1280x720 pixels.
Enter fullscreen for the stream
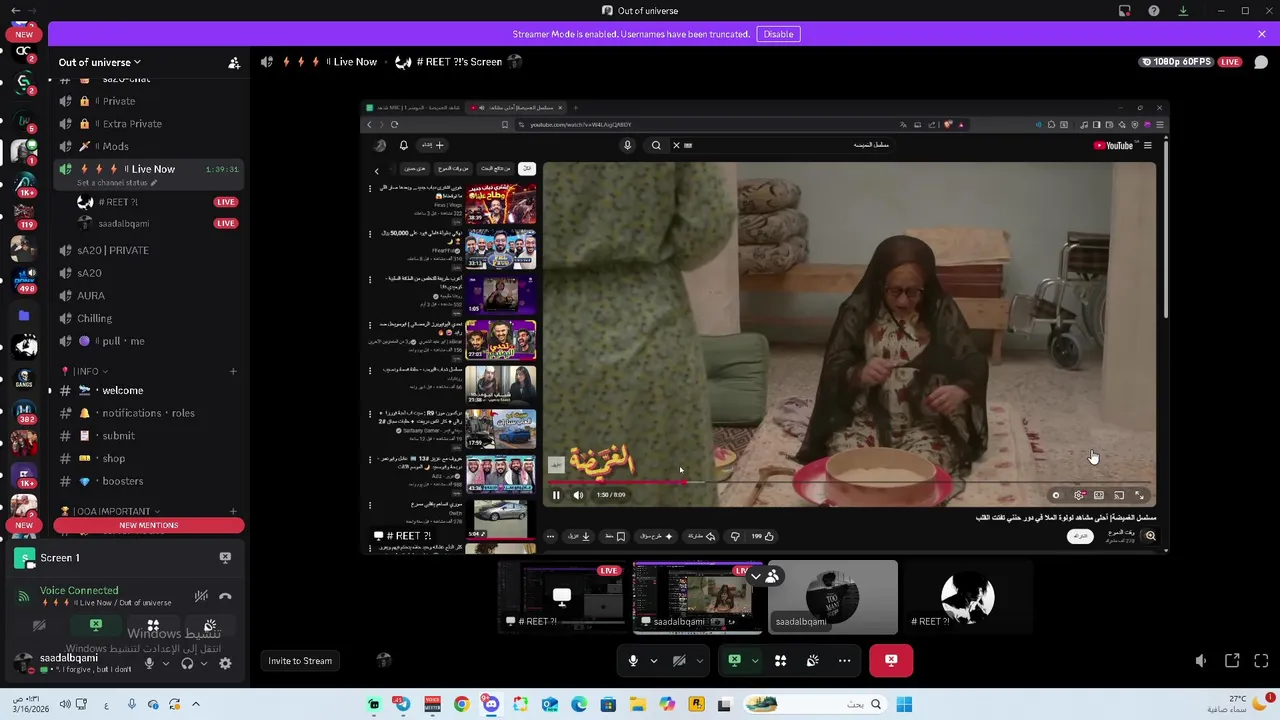pos(1261,661)
